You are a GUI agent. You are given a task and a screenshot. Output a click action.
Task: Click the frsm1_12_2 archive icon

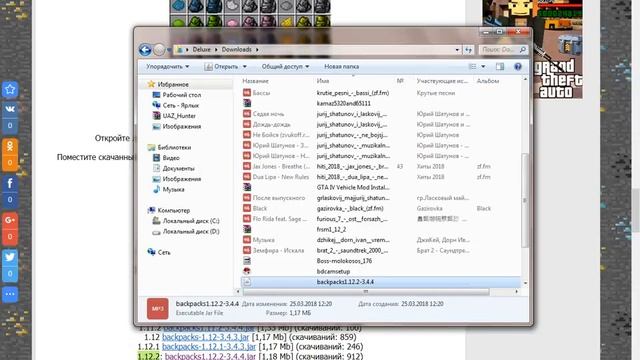[x=247, y=229]
